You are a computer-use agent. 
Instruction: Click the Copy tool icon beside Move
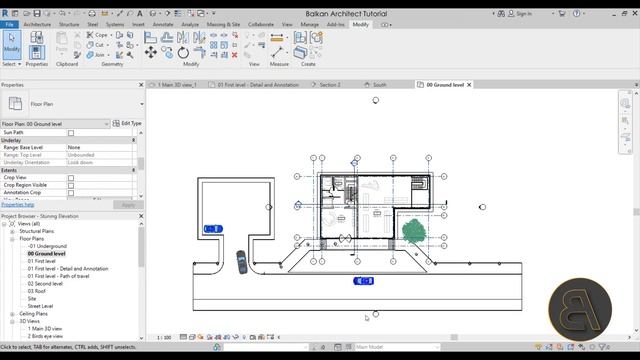click(x=167, y=53)
